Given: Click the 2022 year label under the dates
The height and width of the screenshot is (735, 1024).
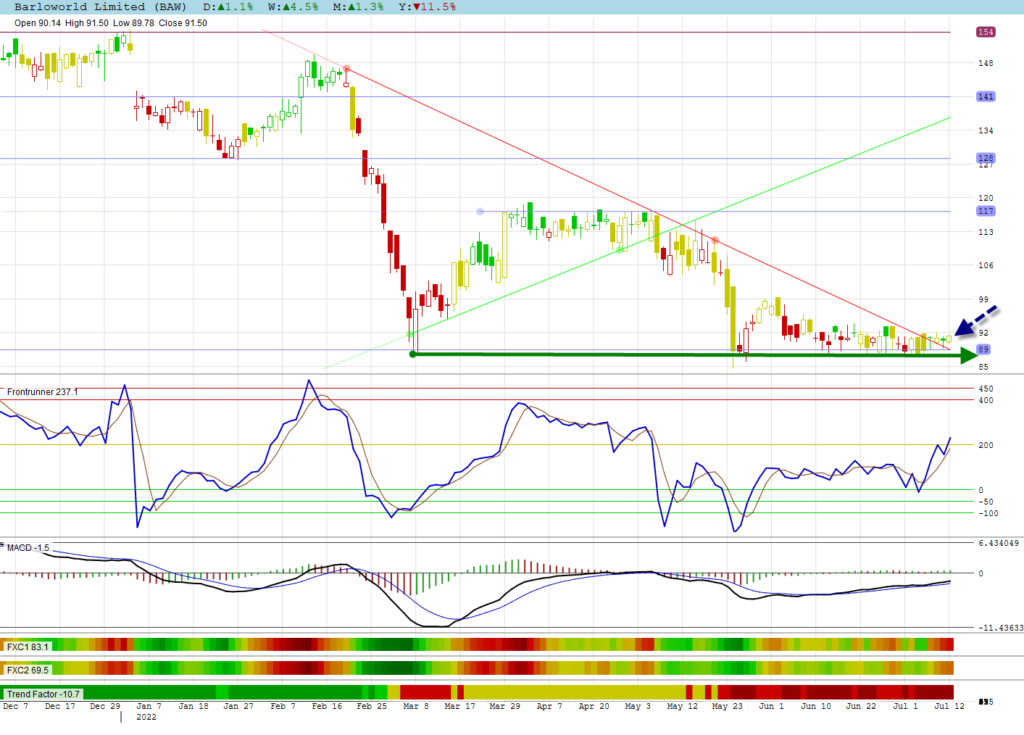Looking at the screenshot, I should (x=146, y=717).
